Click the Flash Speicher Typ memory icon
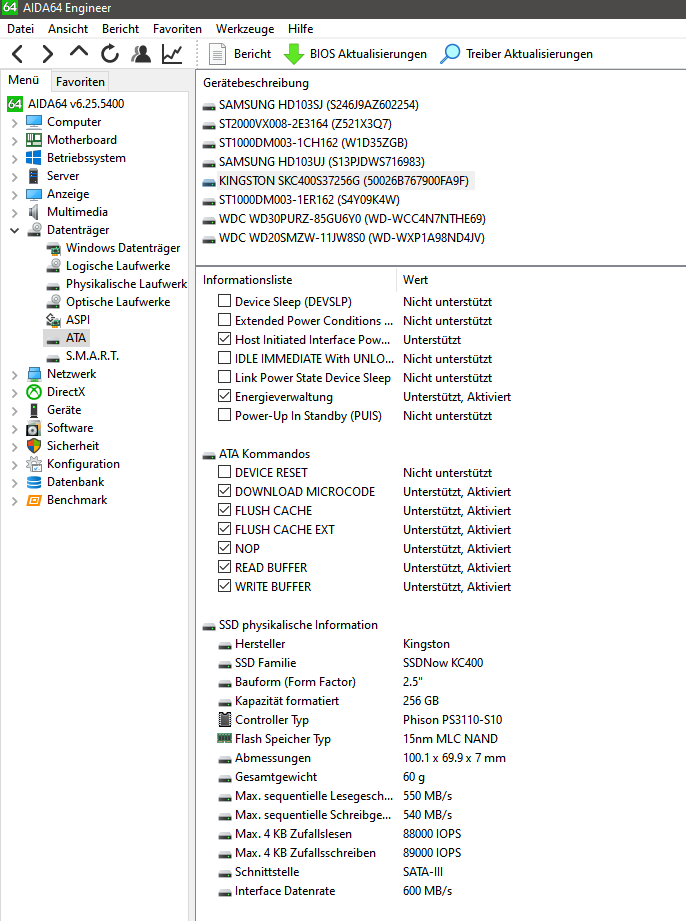Image resolution: width=686 pixels, height=921 pixels. point(224,738)
